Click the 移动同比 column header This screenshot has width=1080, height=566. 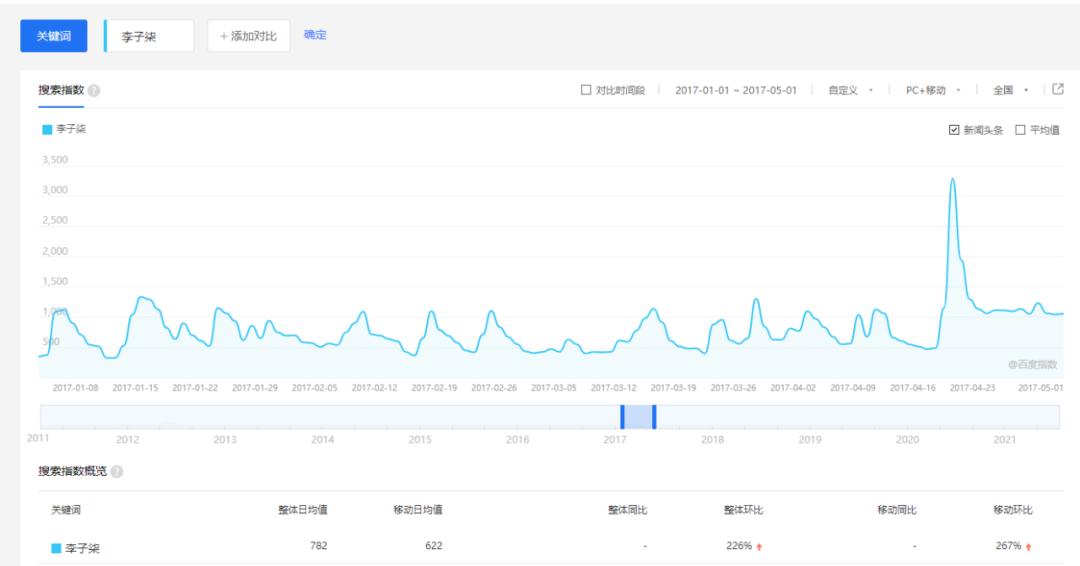pos(897,510)
